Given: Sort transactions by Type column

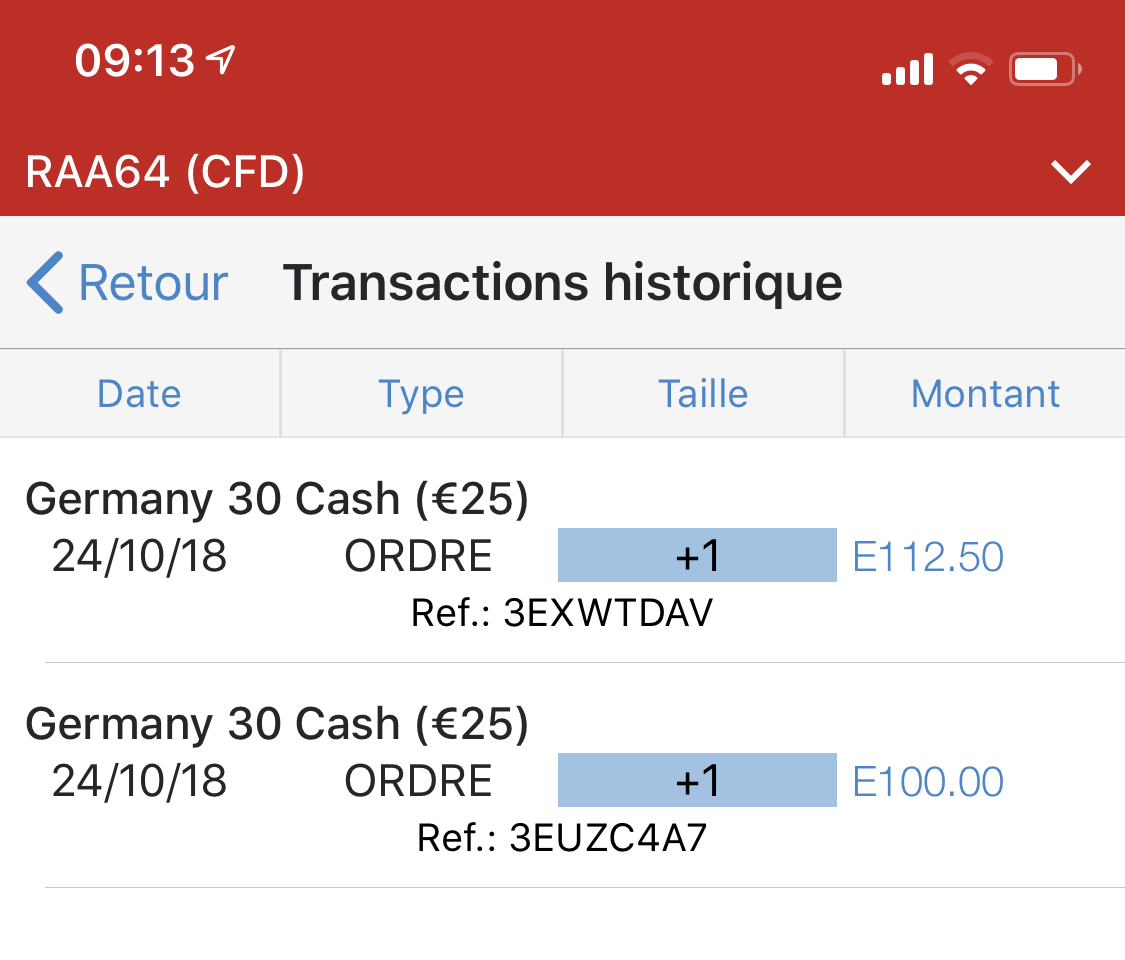Looking at the screenshot, I should pos(421,394).
